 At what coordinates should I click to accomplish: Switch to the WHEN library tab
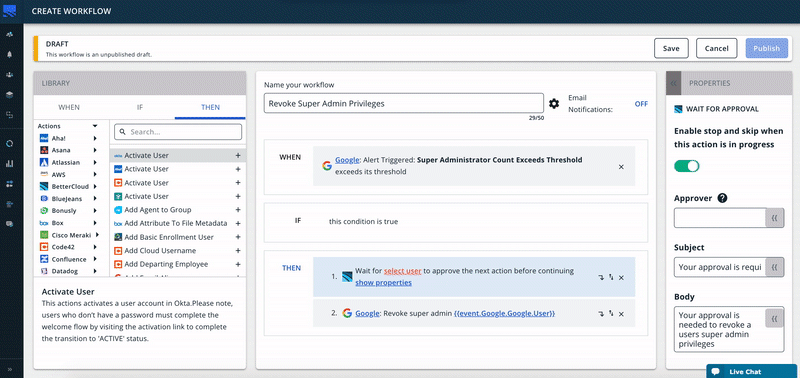coord(69,107)
